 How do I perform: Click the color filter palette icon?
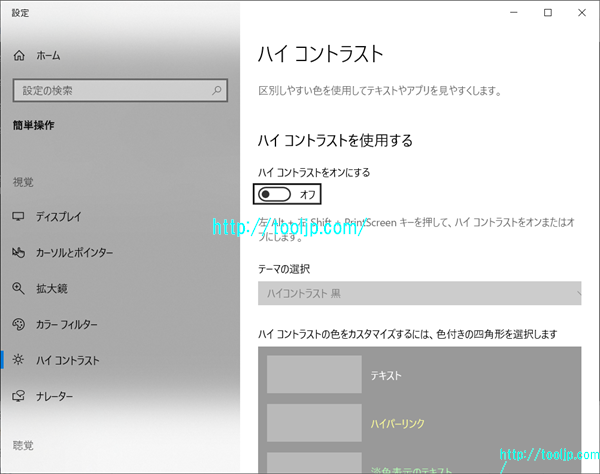(18, 324)
